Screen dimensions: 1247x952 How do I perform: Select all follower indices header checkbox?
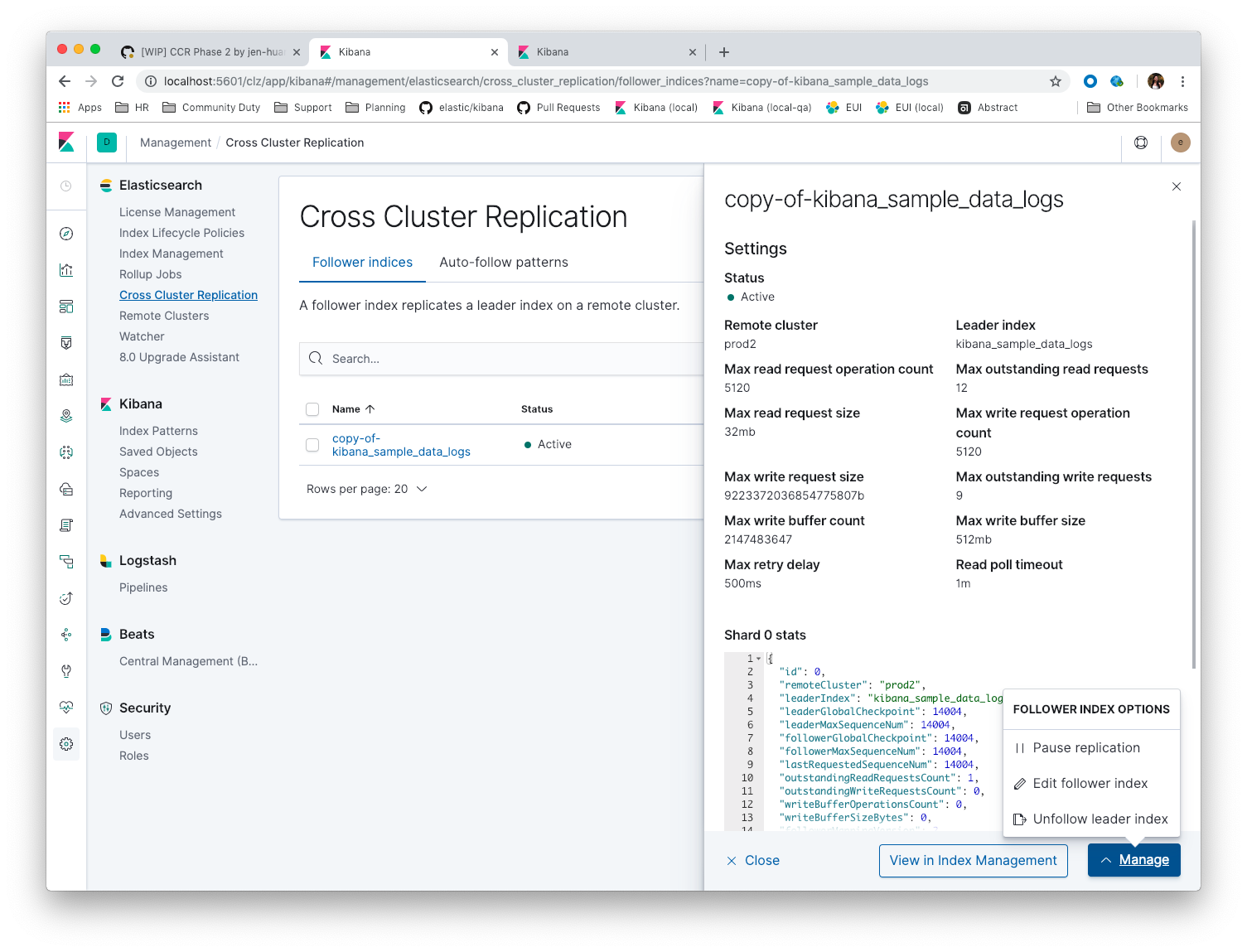pos(312,409)
